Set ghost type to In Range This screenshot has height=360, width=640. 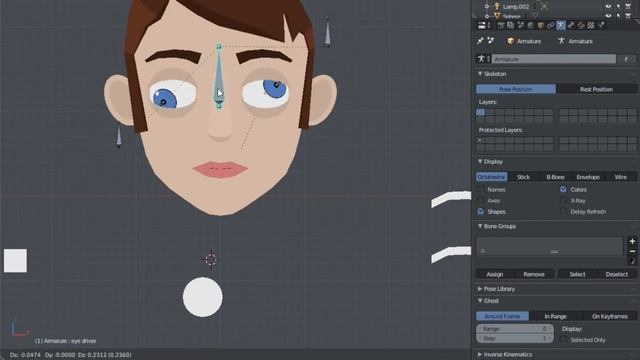pos(556,316)
